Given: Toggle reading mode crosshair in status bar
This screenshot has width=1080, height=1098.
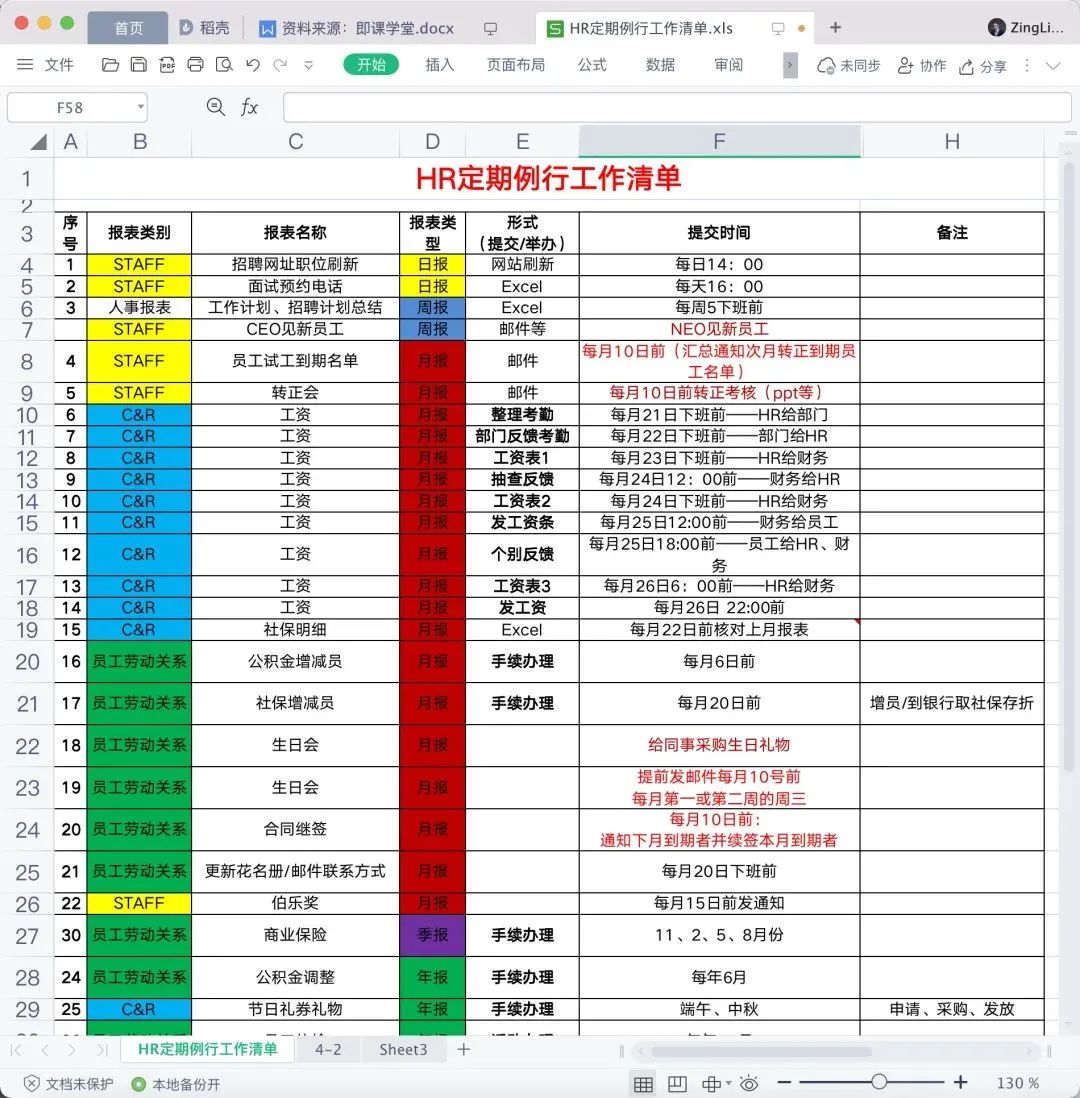Looking at the screenshot, I should (x=712, y=1084).
